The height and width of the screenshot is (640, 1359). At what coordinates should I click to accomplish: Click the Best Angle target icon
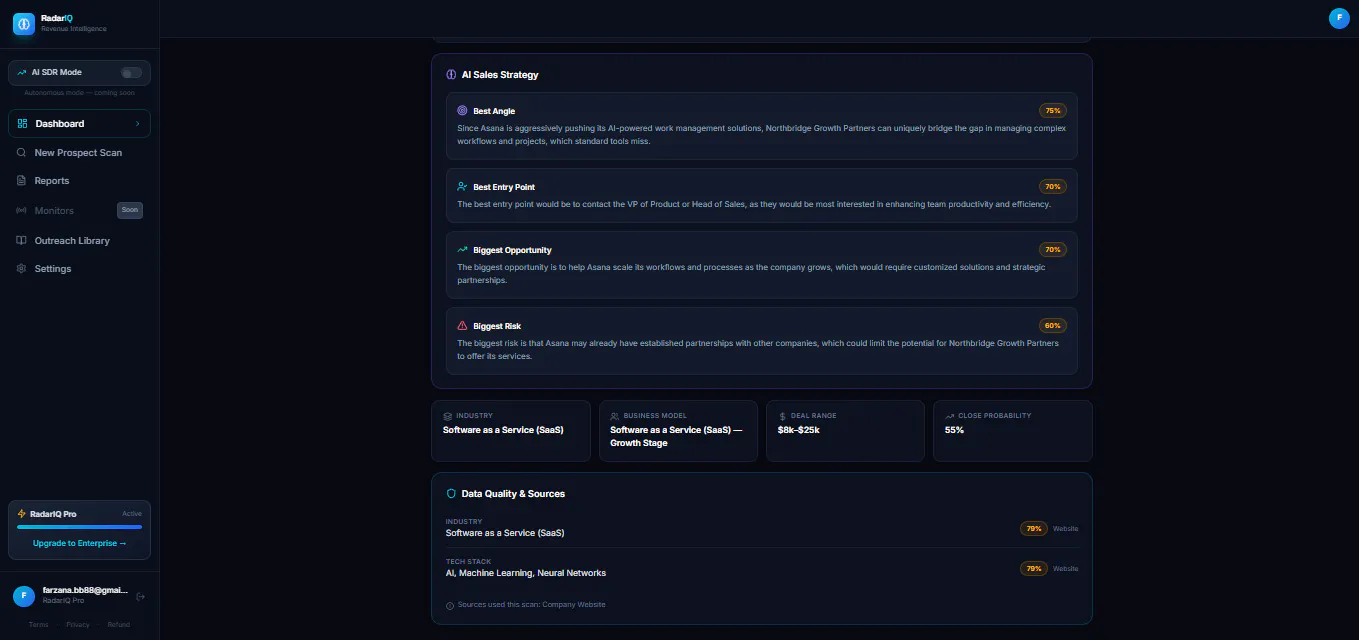click(462, 111)
